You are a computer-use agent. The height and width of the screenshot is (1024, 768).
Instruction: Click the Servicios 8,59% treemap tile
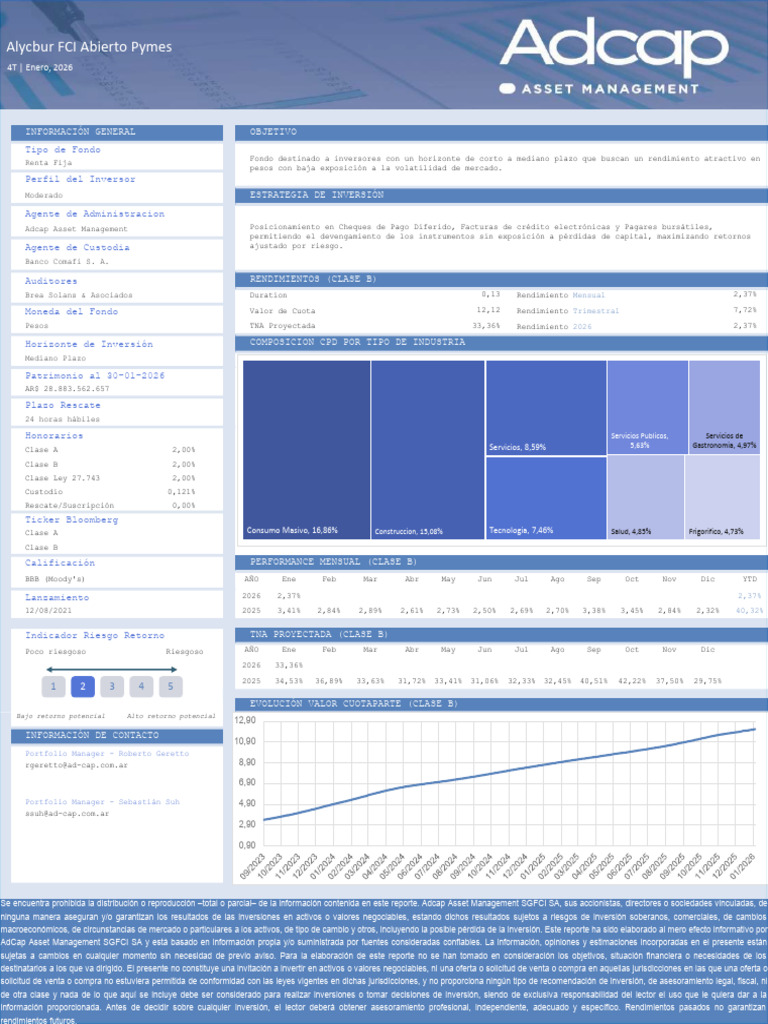point(546,408)
